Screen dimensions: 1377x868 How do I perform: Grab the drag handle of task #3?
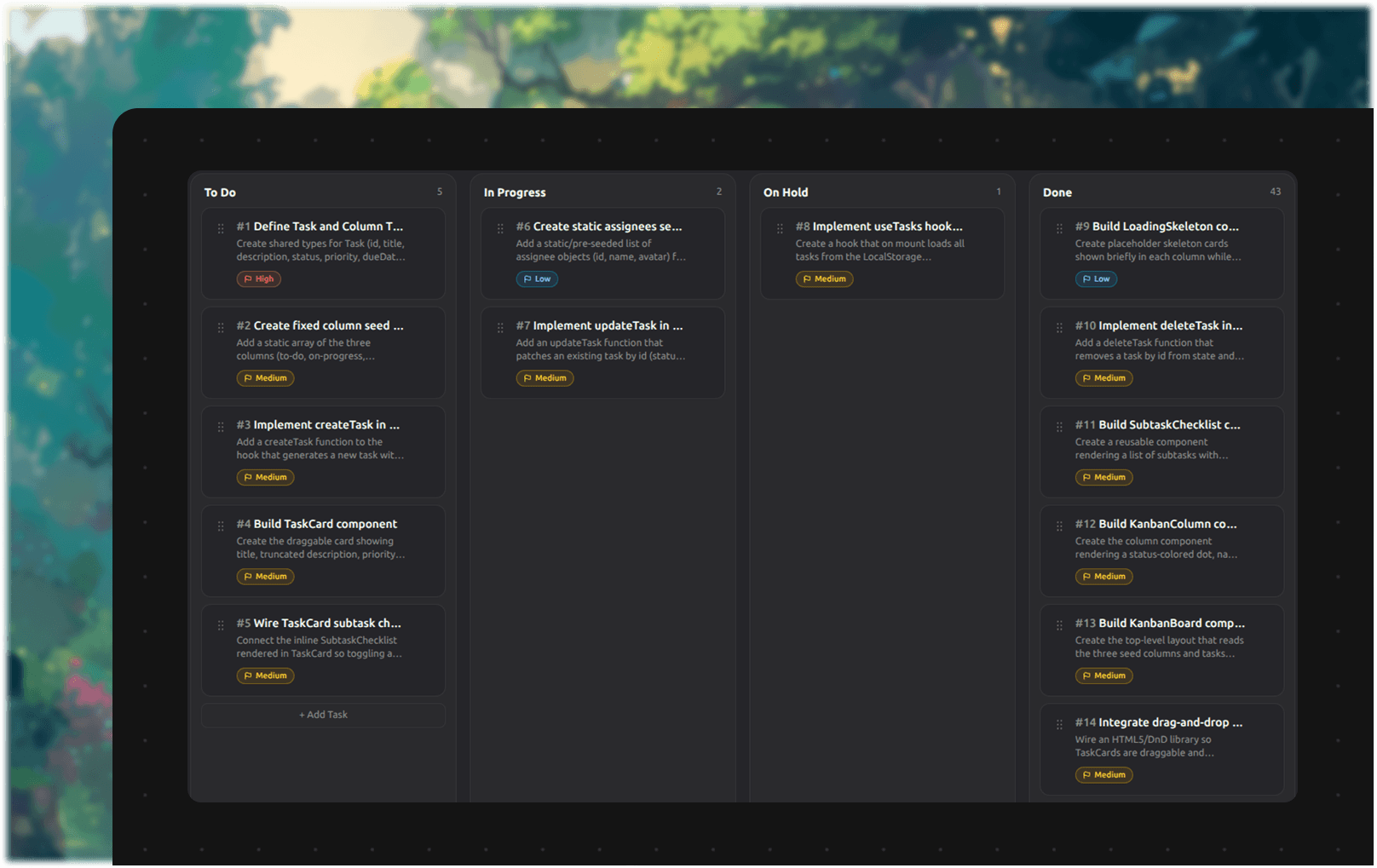pos(221,427)
